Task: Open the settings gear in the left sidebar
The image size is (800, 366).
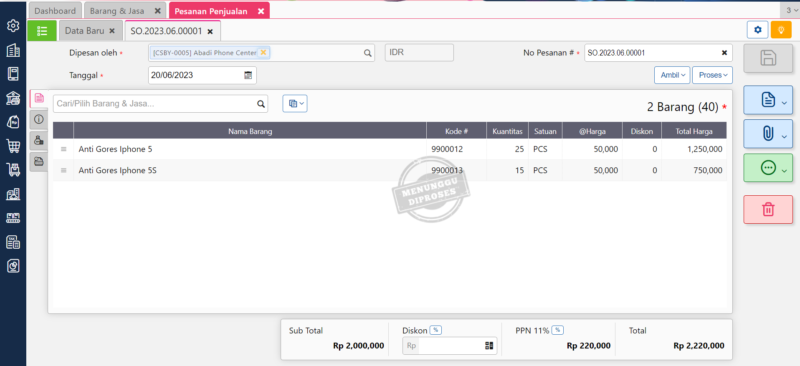Action: pos(13,26)
